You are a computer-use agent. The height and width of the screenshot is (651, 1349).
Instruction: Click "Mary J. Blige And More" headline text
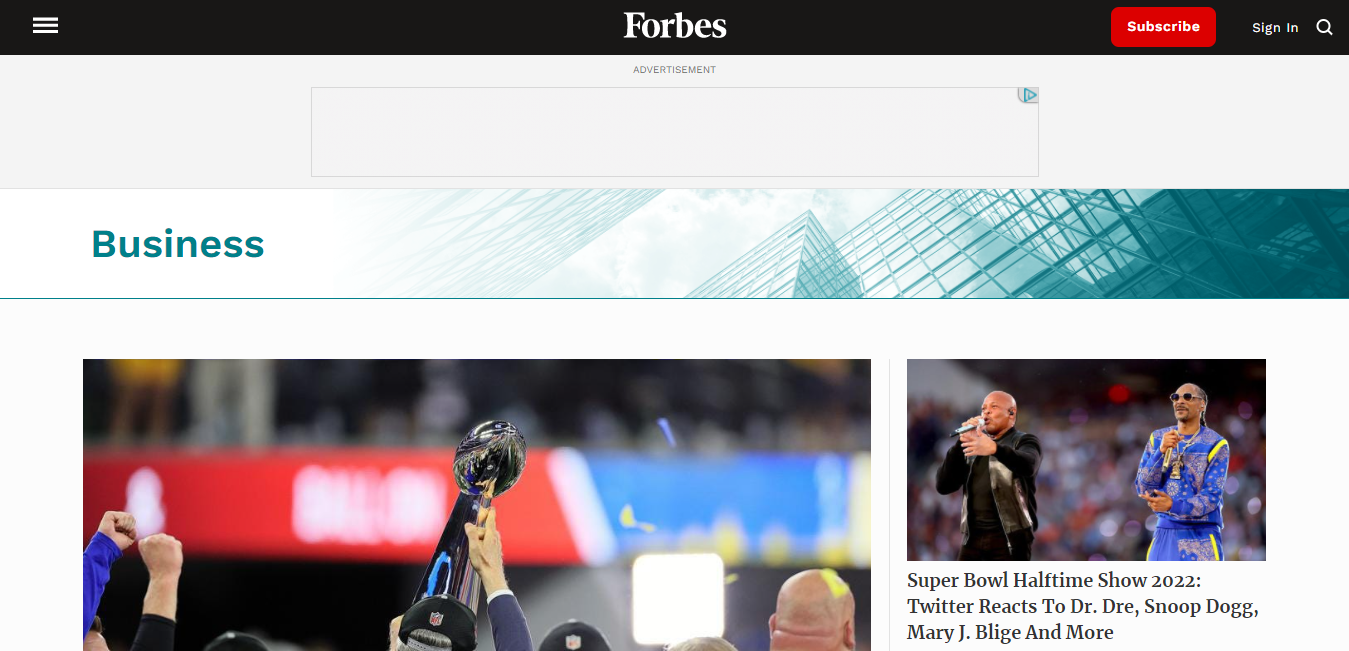click(x=1010, y=632)
